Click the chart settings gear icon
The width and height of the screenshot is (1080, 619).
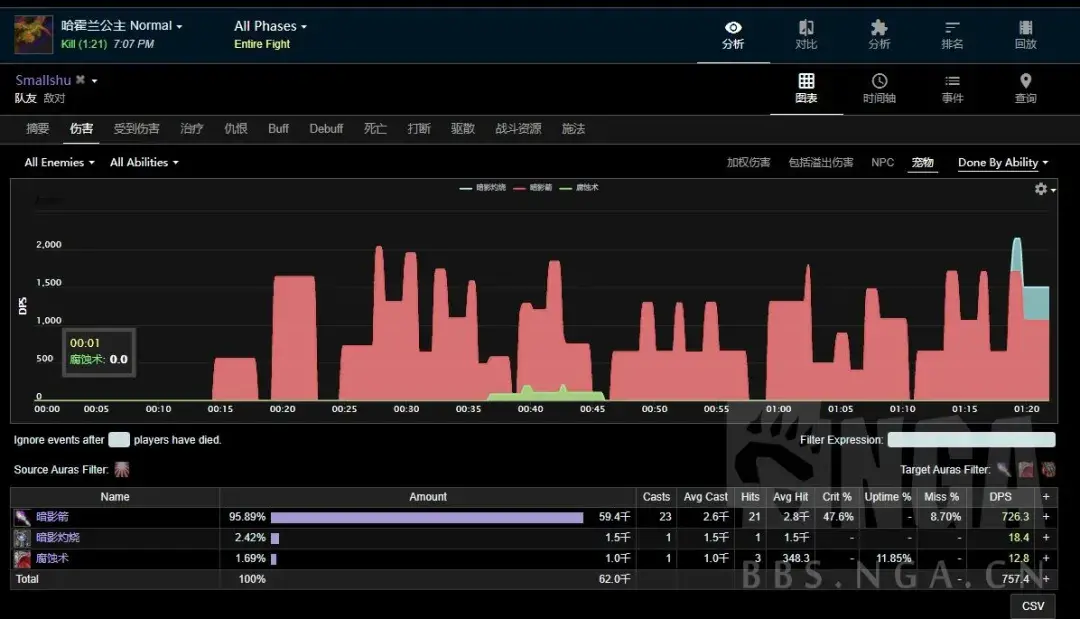click(1041, 189)
